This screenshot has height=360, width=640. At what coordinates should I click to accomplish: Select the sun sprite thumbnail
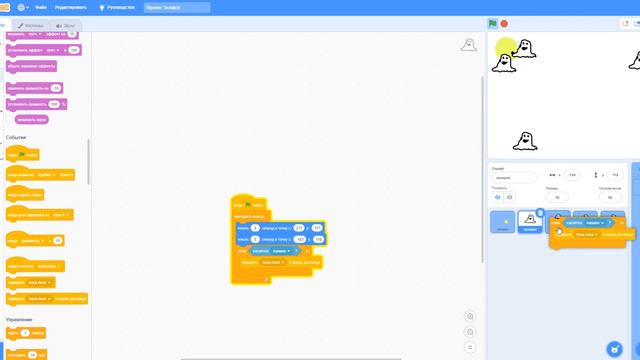click(502, 222)
